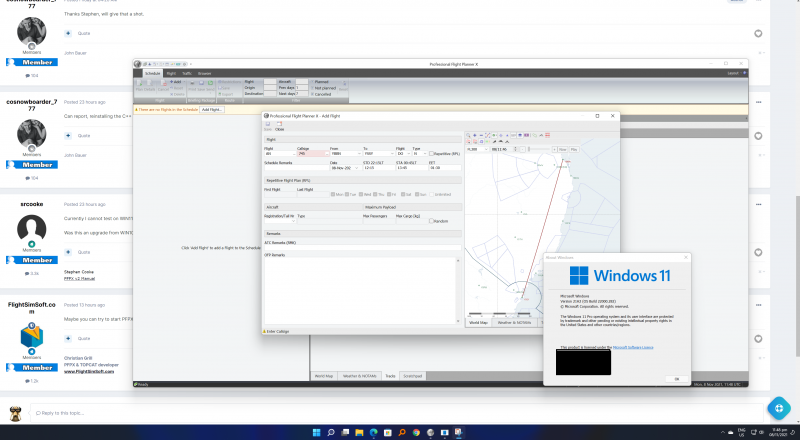Viewport: 800px width, 440px height.
Task: Tick the Random payload checkbox
Action: 431,221
